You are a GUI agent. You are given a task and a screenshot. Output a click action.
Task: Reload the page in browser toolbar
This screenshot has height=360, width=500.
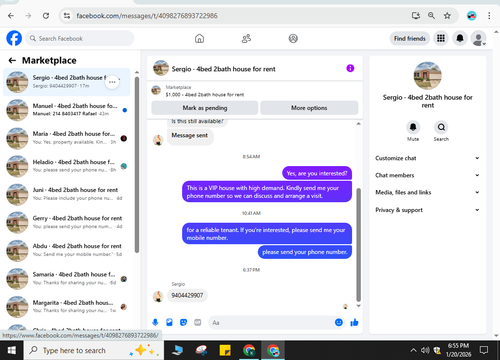tap(46, 16)
